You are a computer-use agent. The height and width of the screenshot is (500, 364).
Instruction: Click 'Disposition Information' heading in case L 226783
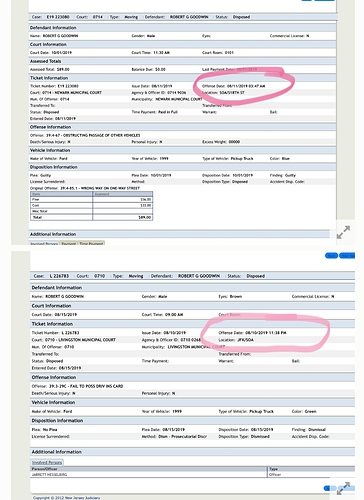(x=57, y=420)
